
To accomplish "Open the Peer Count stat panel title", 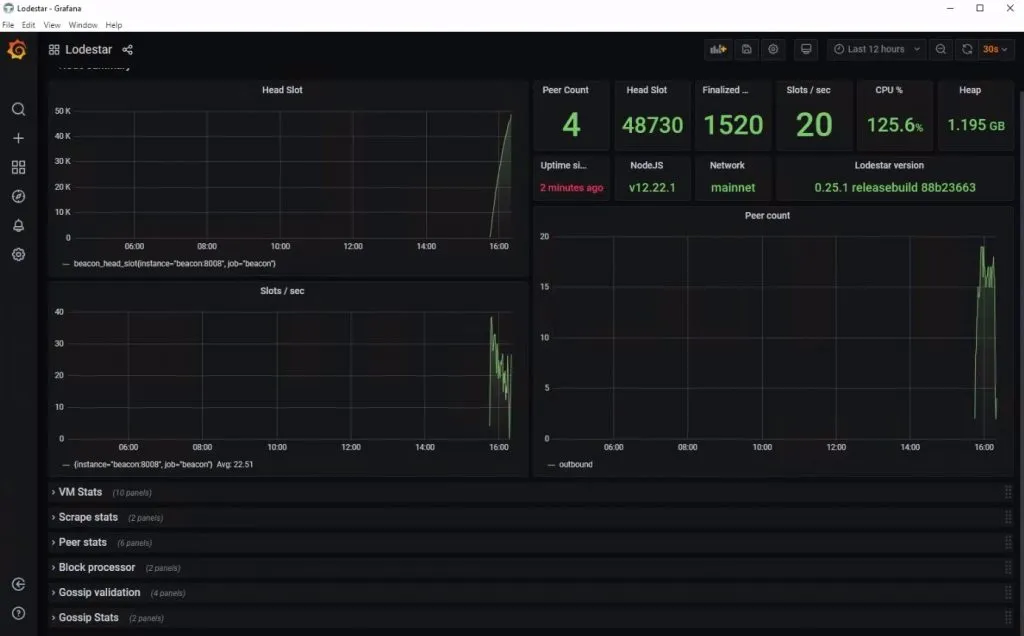I will (x=565, y=90).
